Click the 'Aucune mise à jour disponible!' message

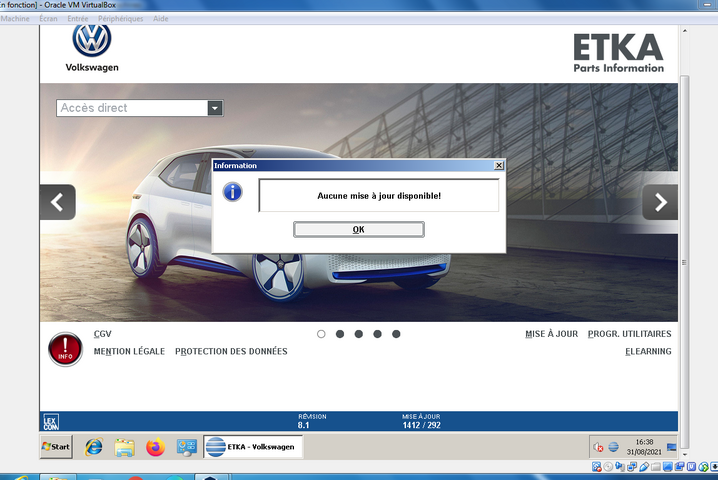[x=379, y=196]
